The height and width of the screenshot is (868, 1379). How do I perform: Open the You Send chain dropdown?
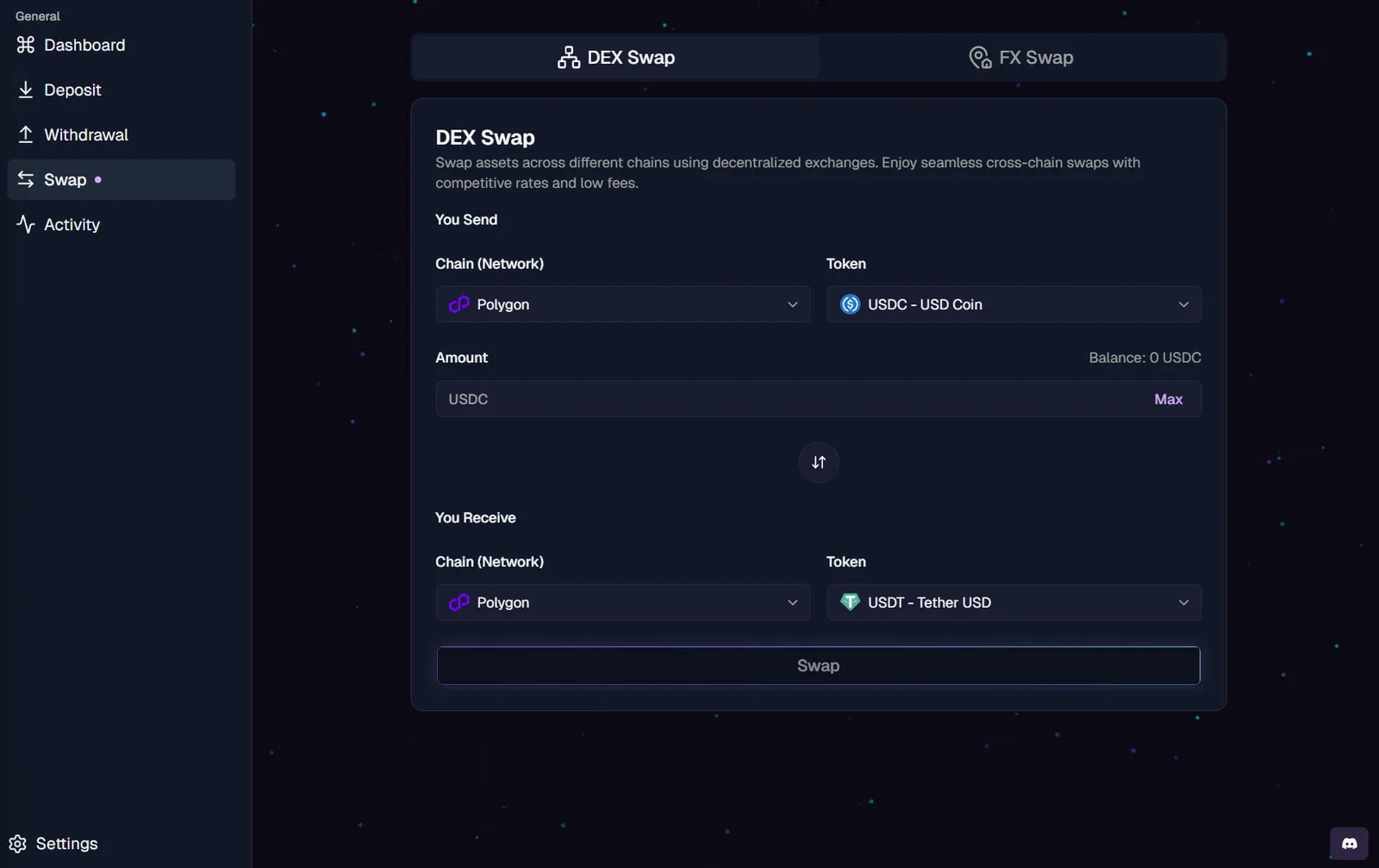(623, 304)
